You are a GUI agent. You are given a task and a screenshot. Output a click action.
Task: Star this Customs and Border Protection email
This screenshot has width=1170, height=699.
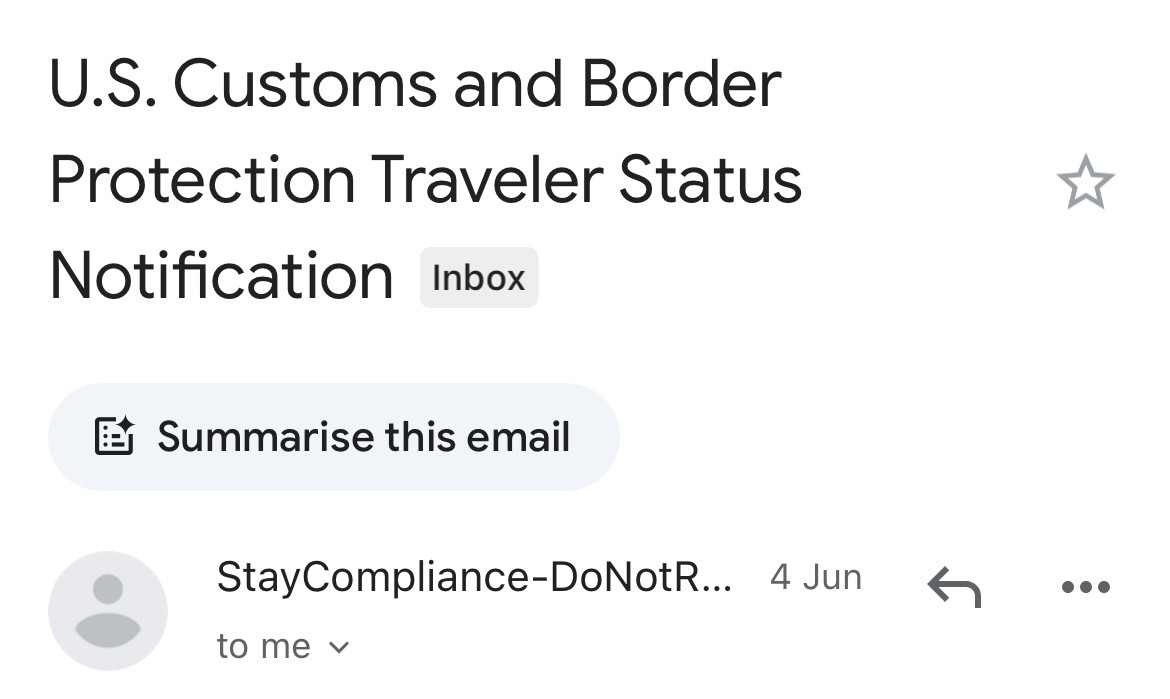tap(1085, 185)
